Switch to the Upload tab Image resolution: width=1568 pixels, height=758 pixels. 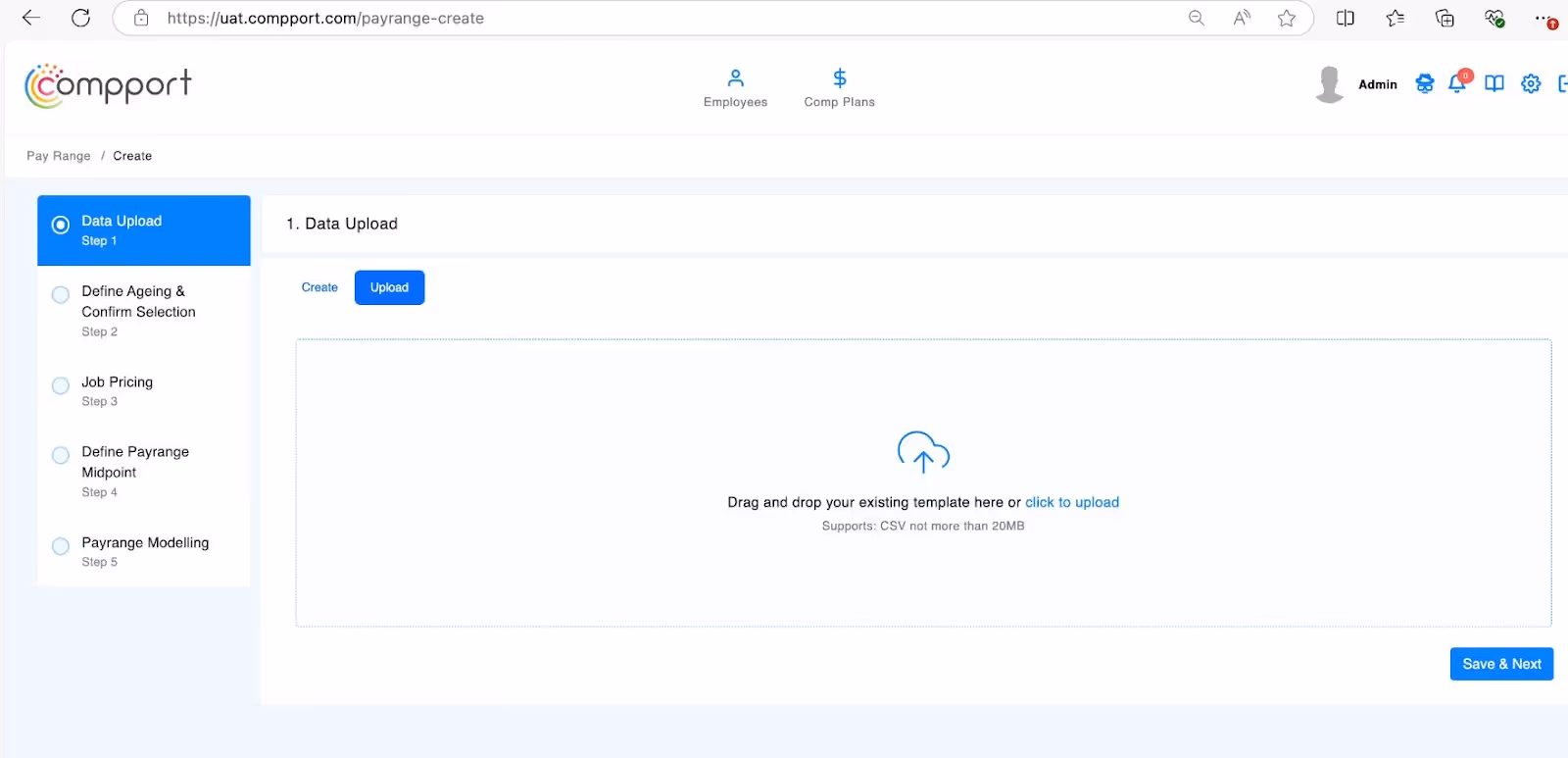389,287
